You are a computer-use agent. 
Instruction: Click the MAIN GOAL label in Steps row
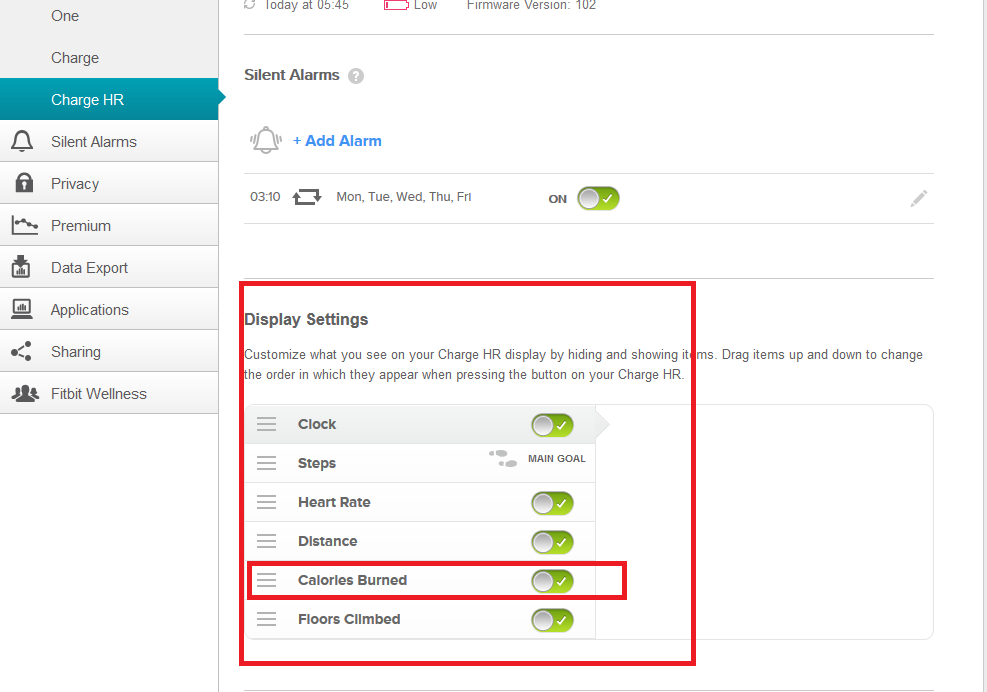point(556,458)
